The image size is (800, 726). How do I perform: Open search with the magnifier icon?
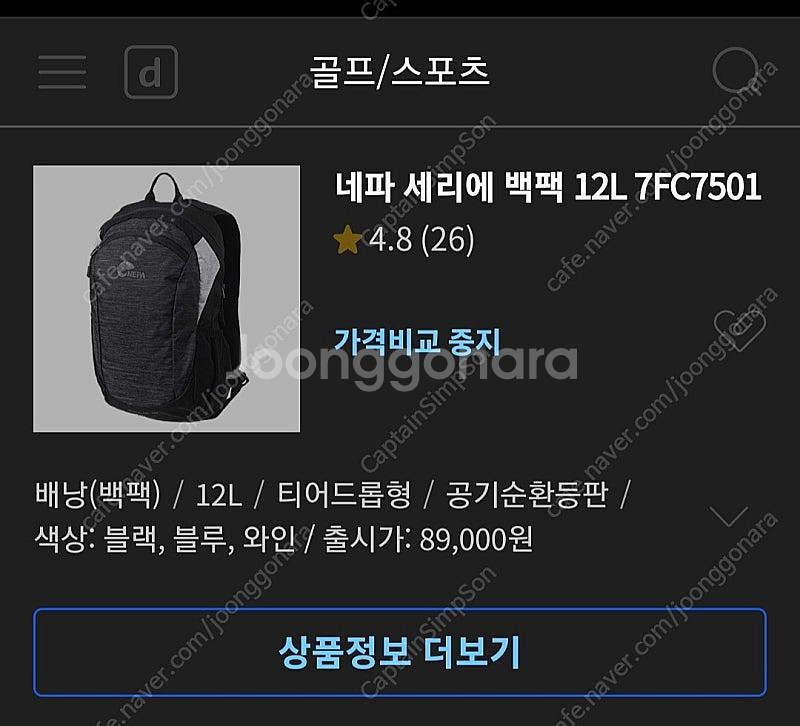point(738,72)
